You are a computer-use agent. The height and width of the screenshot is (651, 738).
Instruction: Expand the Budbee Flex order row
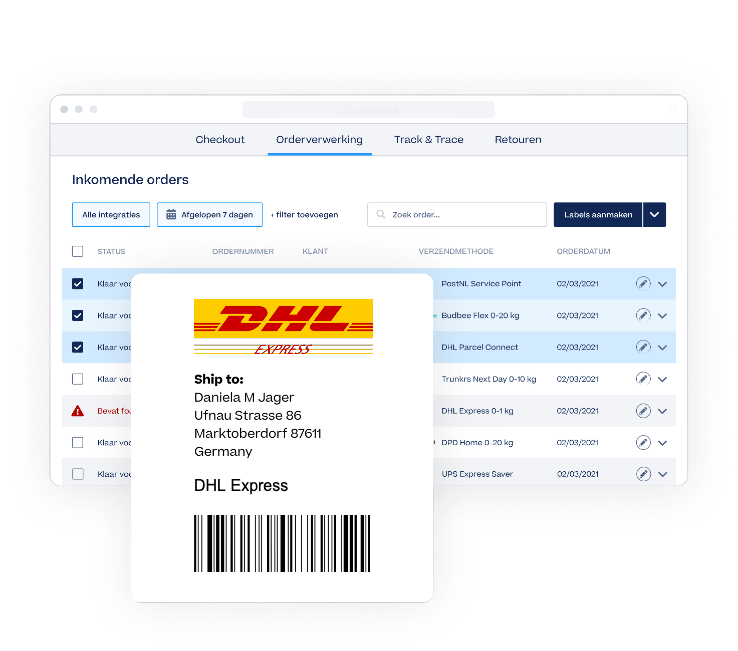(662, 315)
